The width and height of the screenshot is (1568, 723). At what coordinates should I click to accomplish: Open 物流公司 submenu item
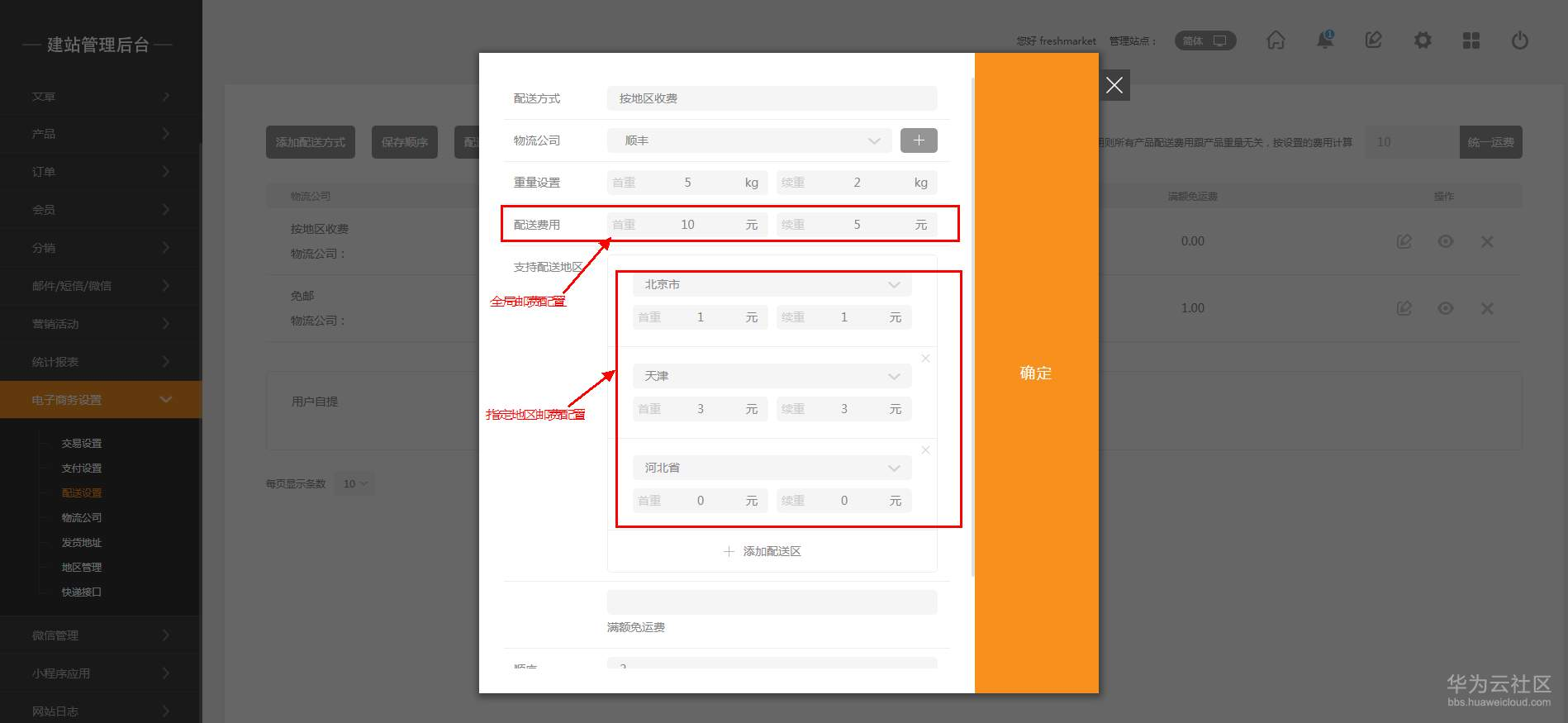(82, 518)
